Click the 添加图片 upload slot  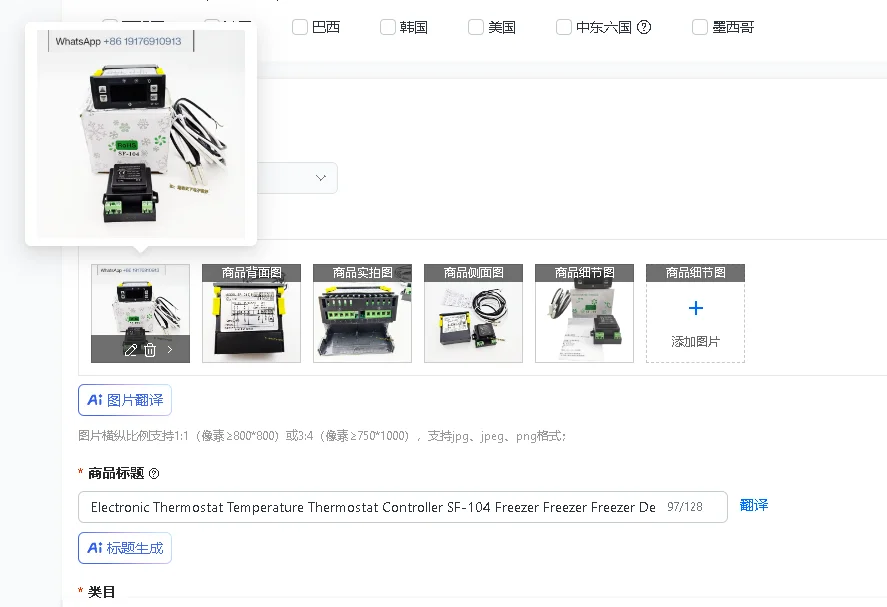pos(695,313)
